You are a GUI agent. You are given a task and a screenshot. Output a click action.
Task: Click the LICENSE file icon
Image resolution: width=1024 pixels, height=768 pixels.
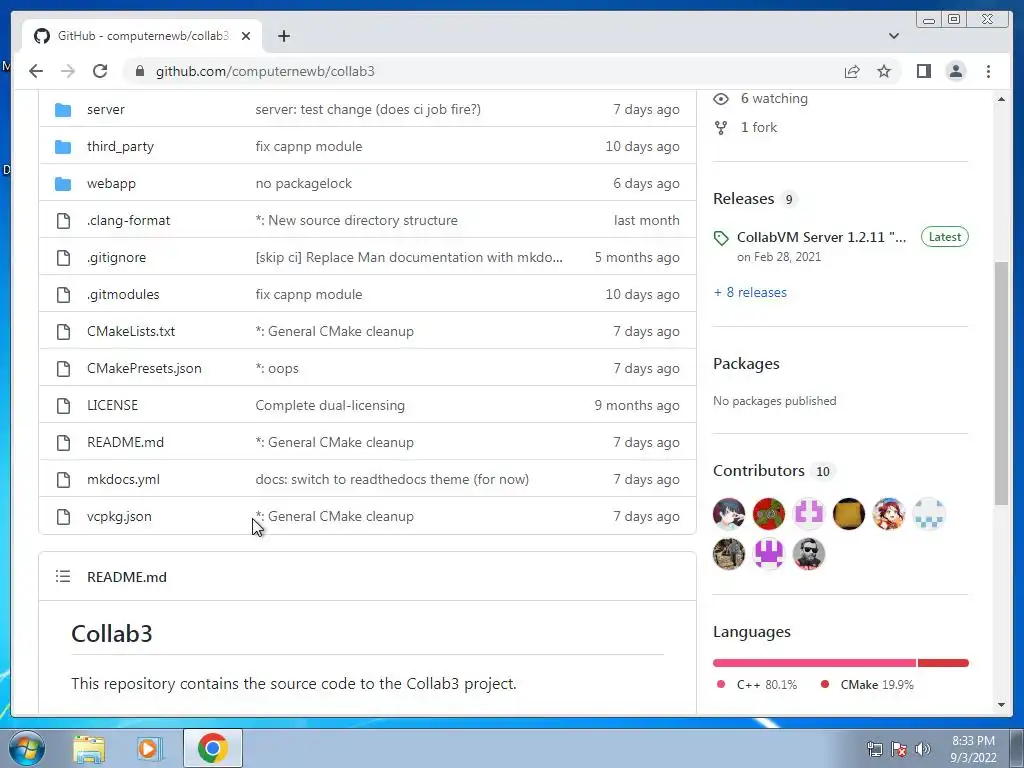63,406
